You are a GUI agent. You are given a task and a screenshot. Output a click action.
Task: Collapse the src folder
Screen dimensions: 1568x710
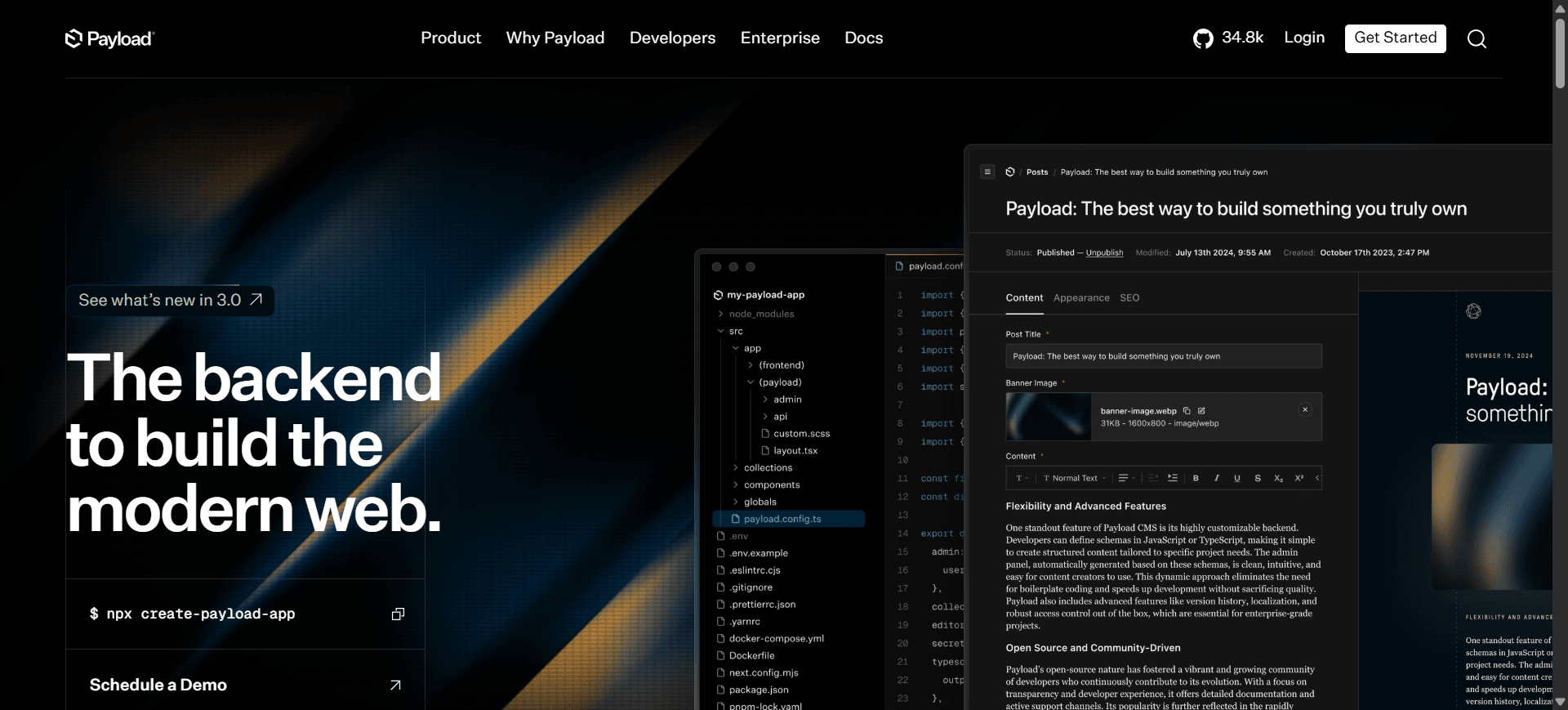[x=720, y=331]
